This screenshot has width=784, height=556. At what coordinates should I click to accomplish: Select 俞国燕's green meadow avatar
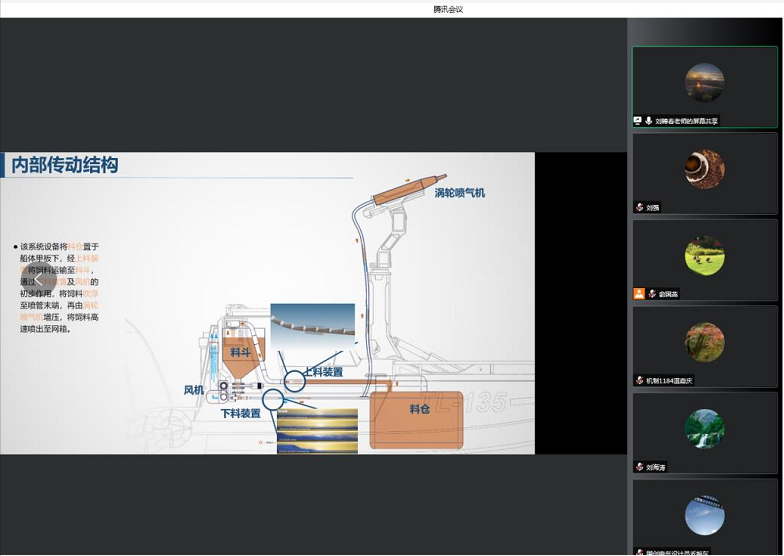(x=704, y=256)
